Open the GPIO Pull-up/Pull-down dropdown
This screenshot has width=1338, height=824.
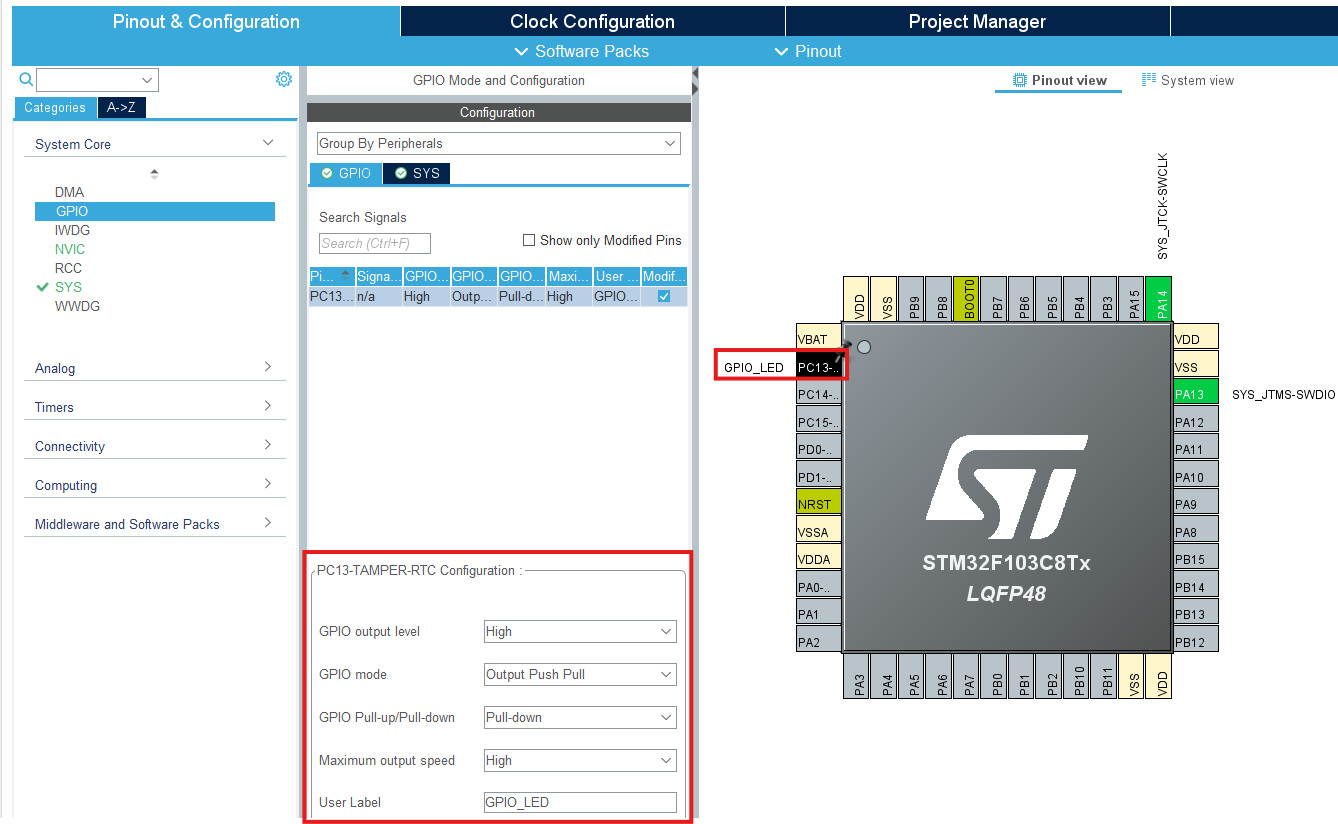click(x=580, y=717)
